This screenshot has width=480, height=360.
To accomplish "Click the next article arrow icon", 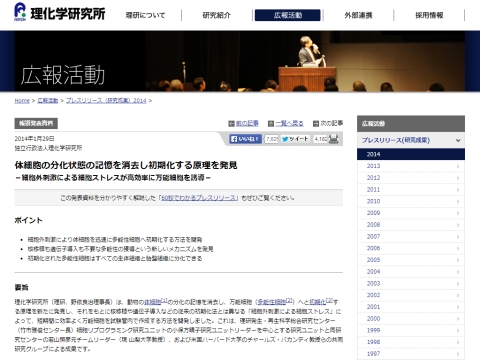I will coord(316,124).
